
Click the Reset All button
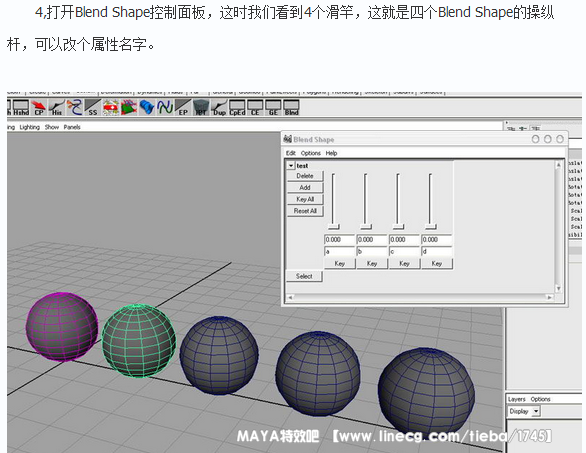(305, 210)
